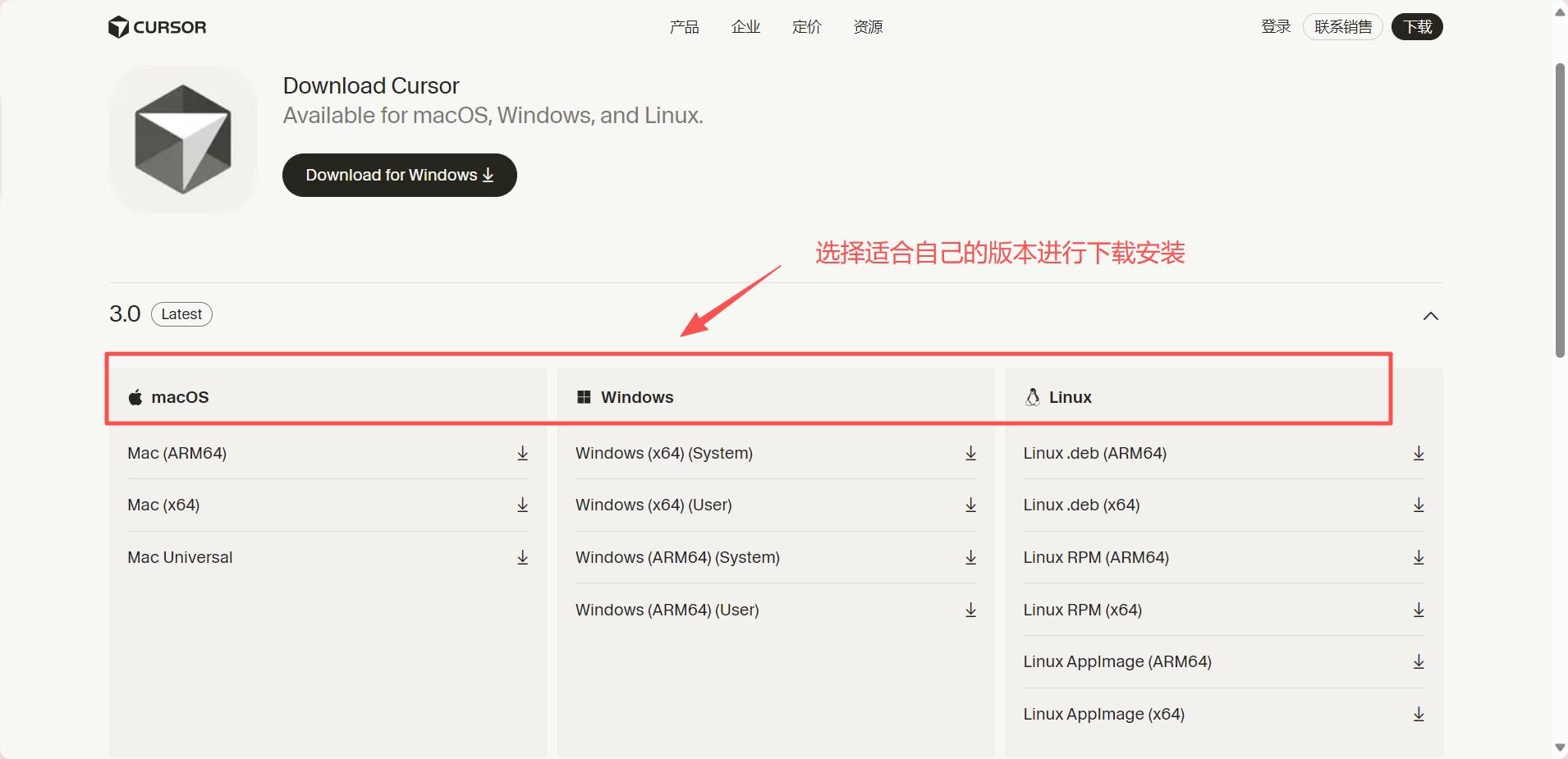Click the scrollbar up arrow

tap(1560, 11)
